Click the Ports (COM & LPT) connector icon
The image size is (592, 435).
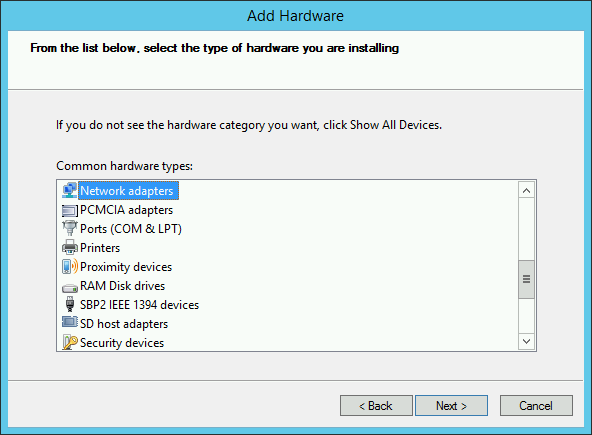click(69, 228)
